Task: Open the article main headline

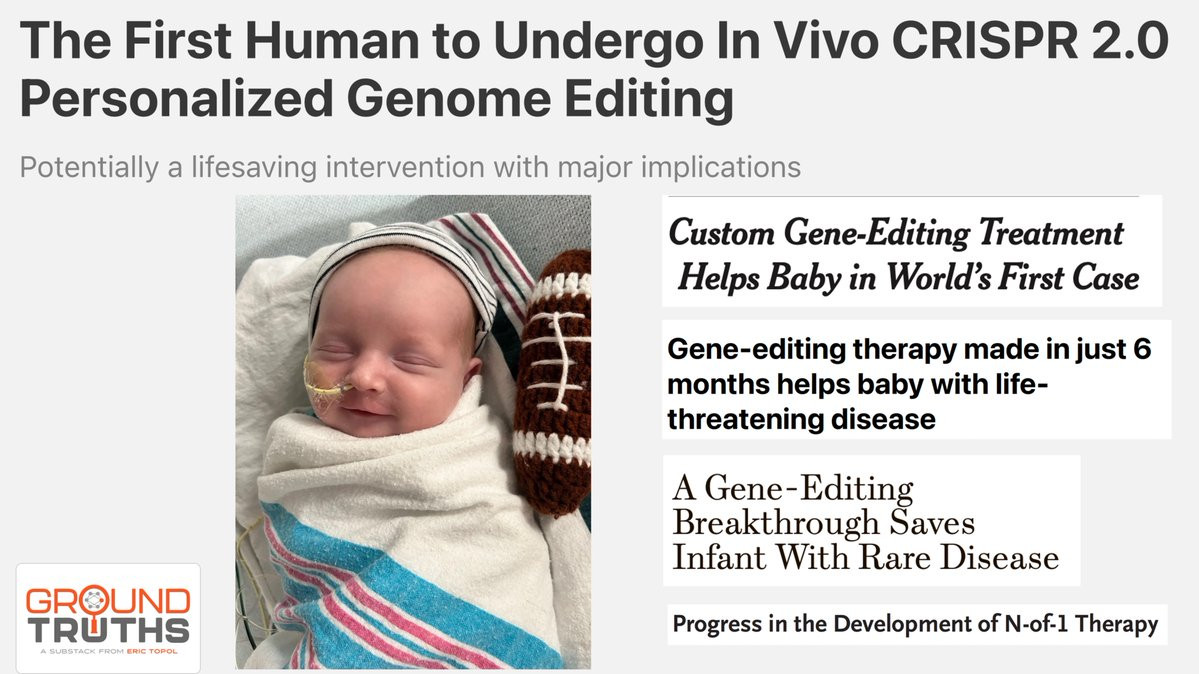Action: [593, 70]
